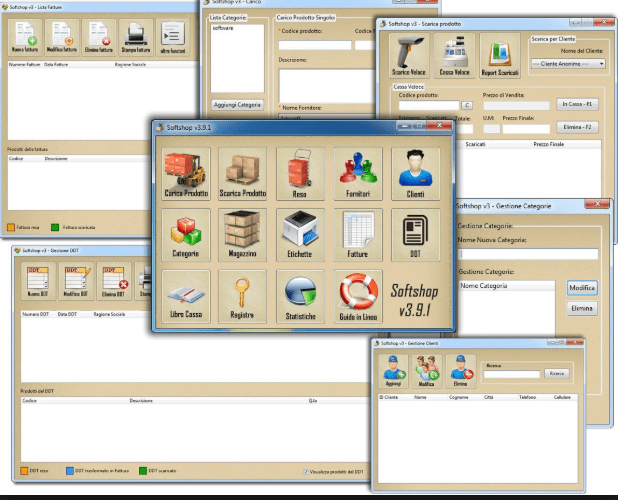Viewport: 618px width, 500px height.
Task: Click Nome Categoria column header
Action: (x=484, y=286)
